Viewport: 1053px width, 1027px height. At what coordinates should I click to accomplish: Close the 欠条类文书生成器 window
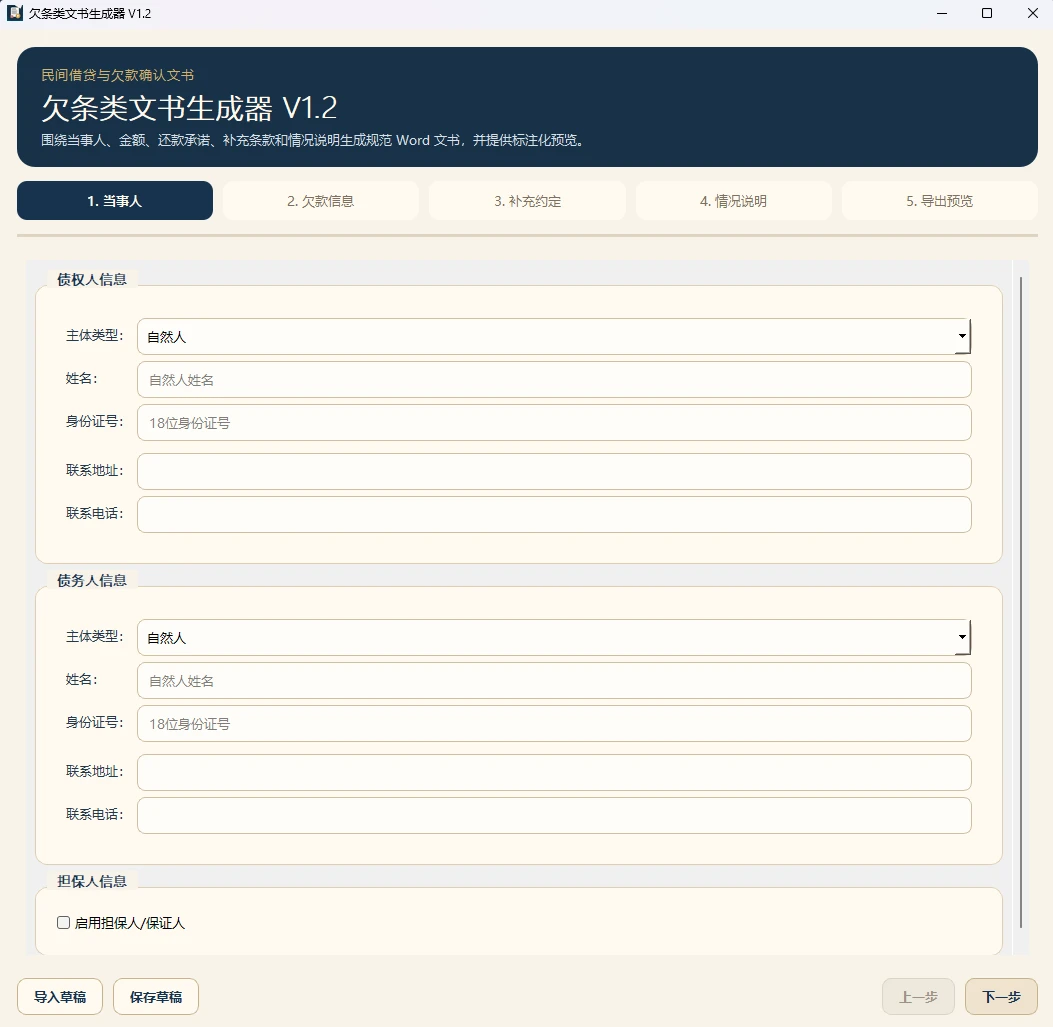1033,13
